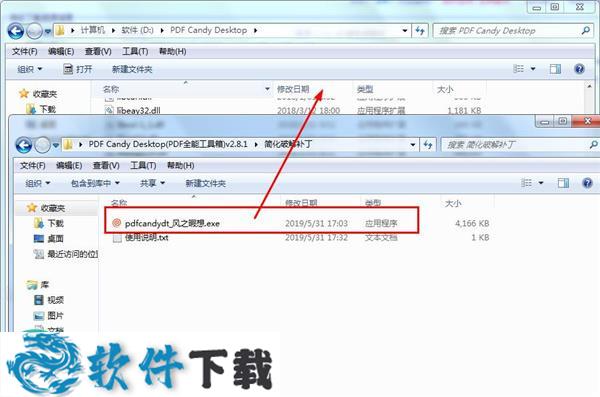Open 组织 dropdown in PDF Candy Desktop window
Viewport: 600px width, 397px height.
point(29,69)
